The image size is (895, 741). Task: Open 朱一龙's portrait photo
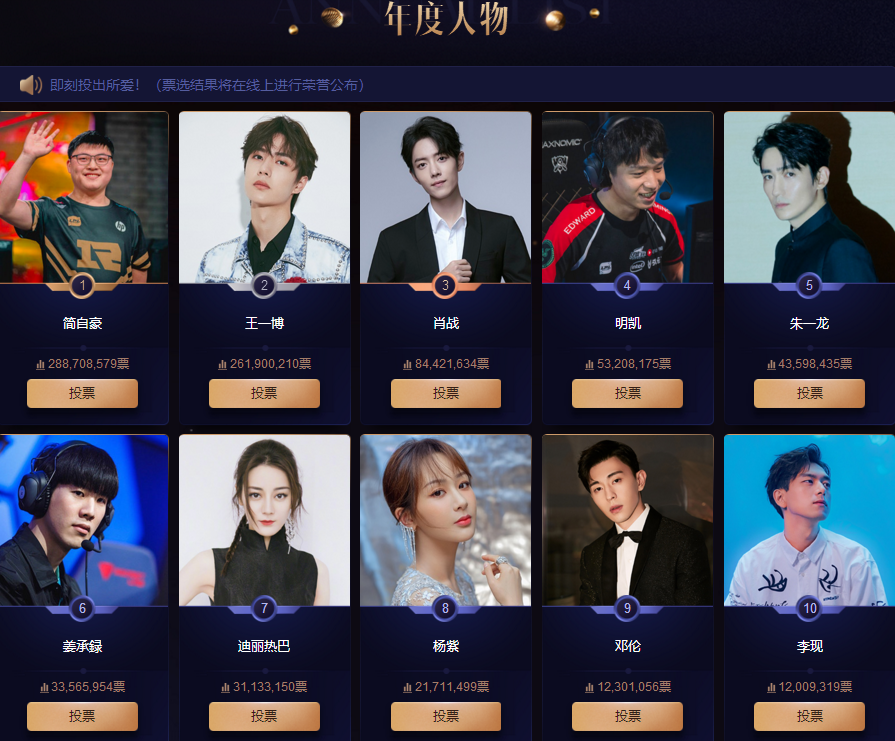[809, 197]
